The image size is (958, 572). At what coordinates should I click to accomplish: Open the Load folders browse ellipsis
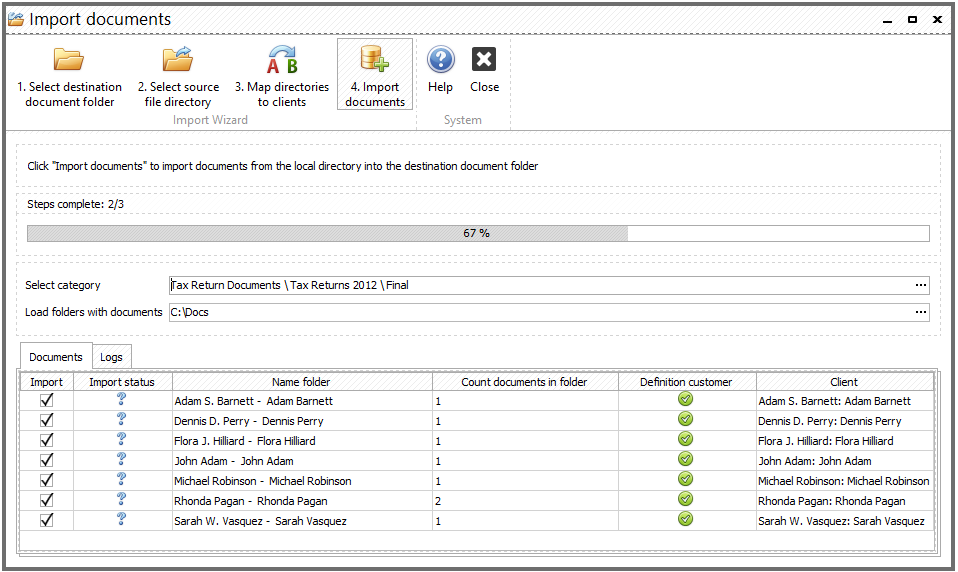921,312
